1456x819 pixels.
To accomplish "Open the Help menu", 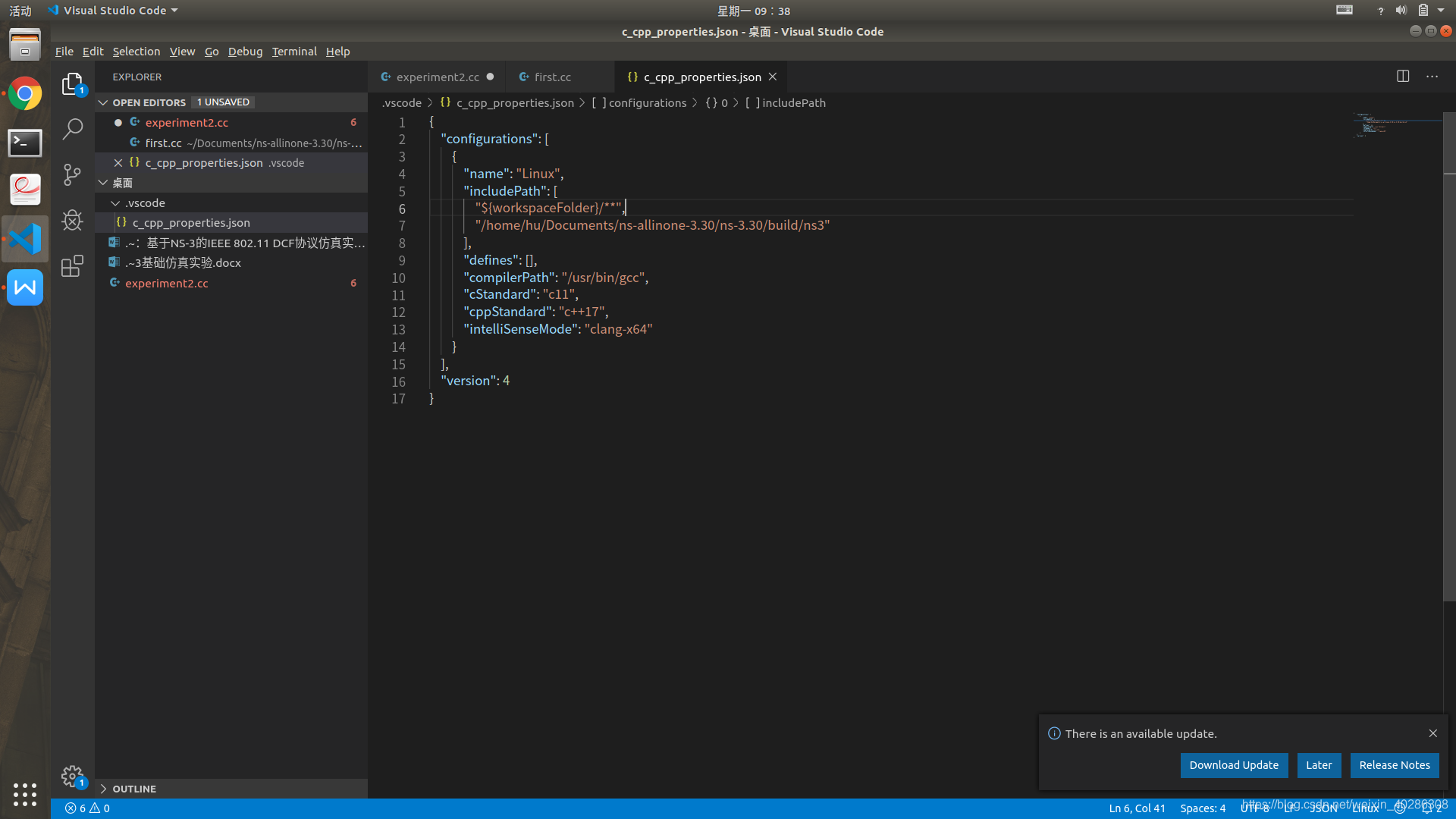I will [x=338, y=52].
